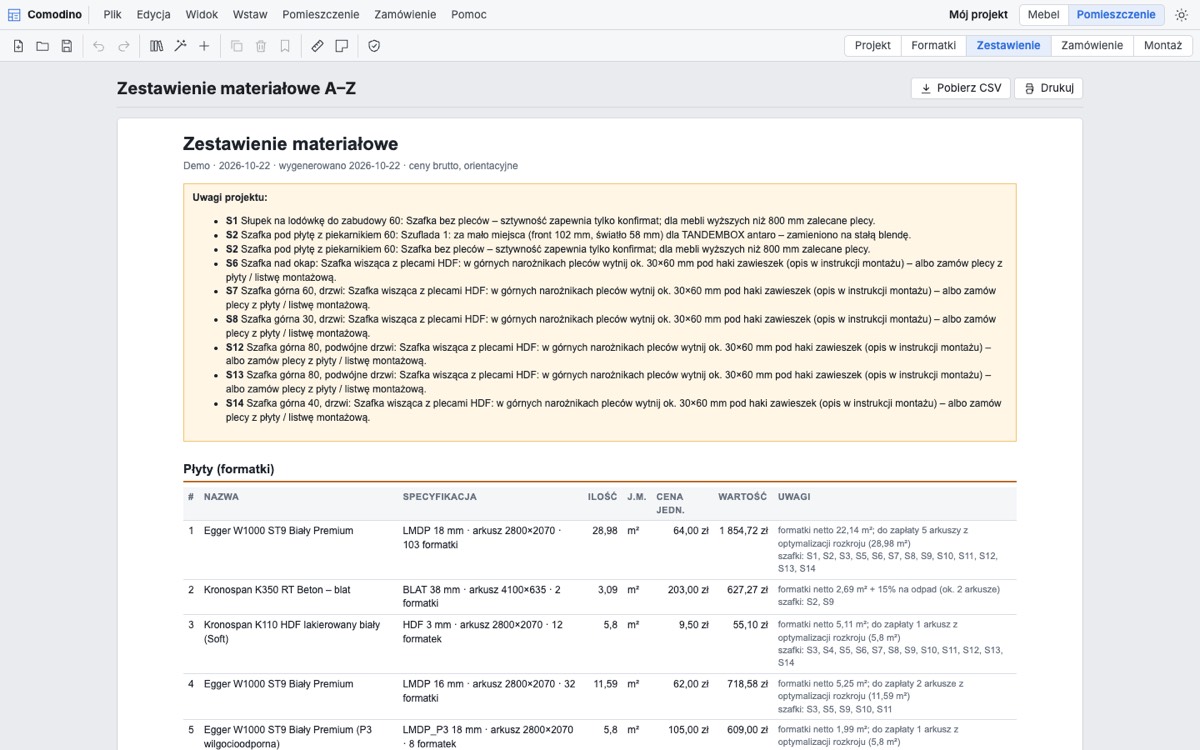Open the Widok menu
1200x750 pixels.
[202, 15]
